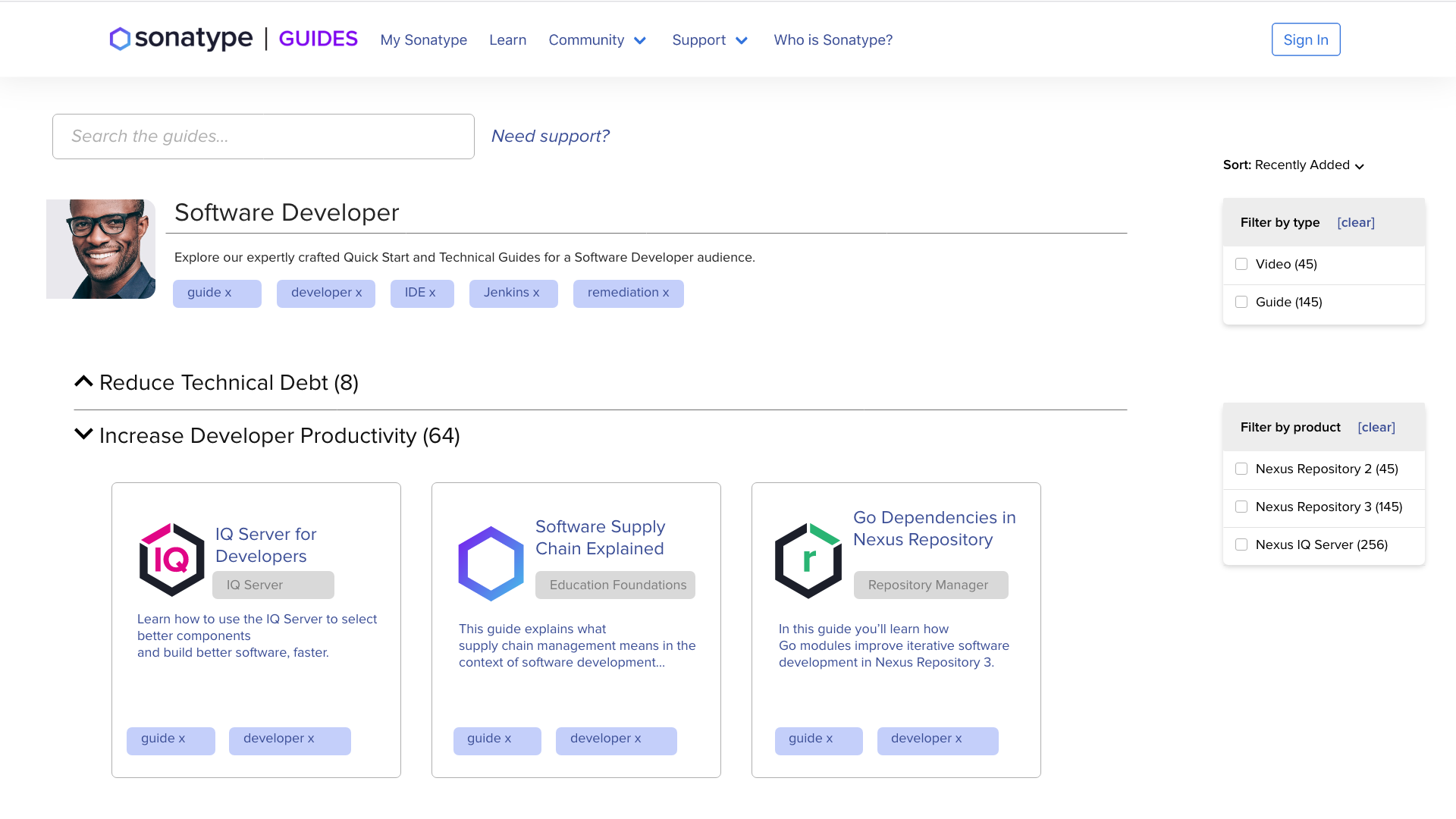Click the GUIDES header link
The width and height of the screenshot is (1456, 819).
coord(318,39)
